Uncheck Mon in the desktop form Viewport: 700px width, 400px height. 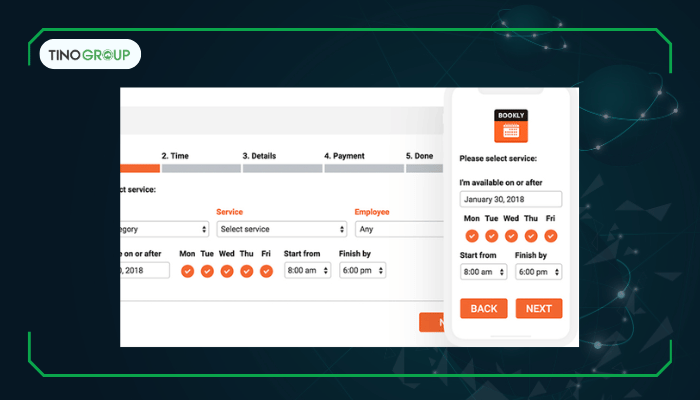click(x=187, y=271)
